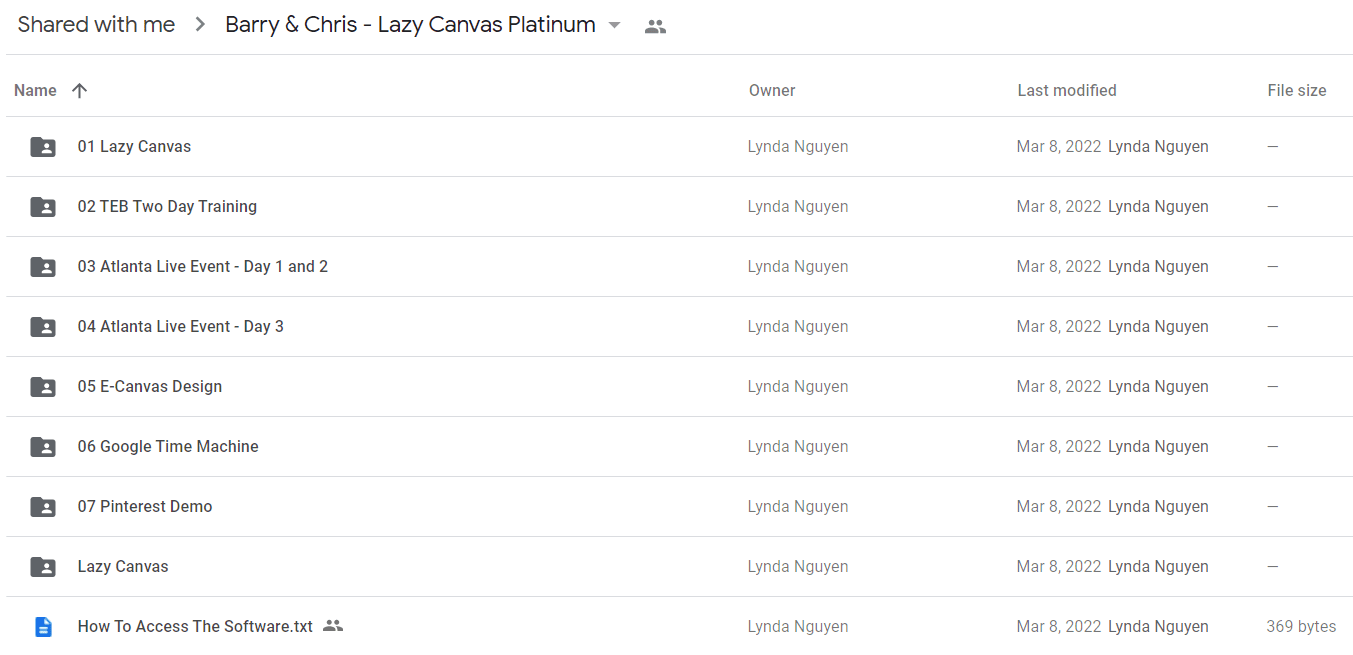The width and height of the screenshot is (1353, 655).
Task: Click the breadcrumb chevron after Shared with me
Action: (200, 25)
